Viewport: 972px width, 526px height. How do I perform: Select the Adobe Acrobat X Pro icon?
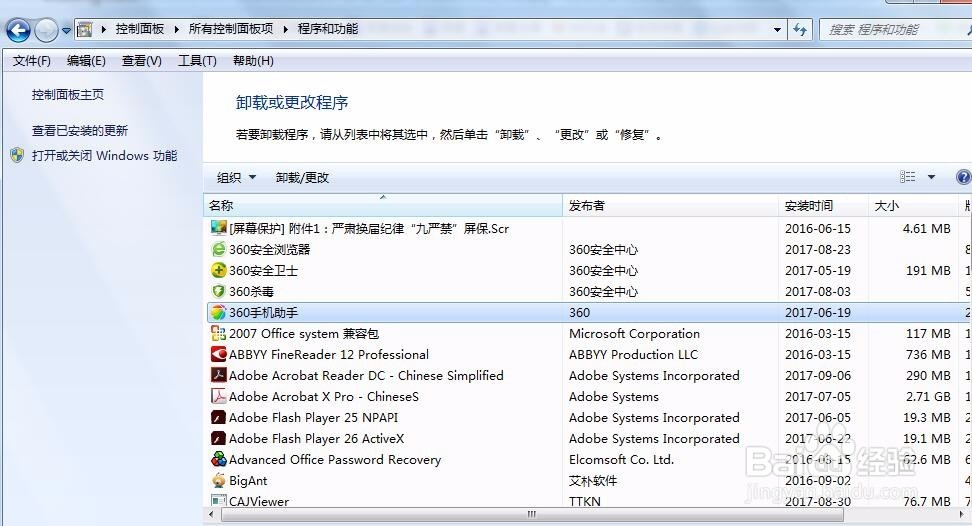pos(218,396)
